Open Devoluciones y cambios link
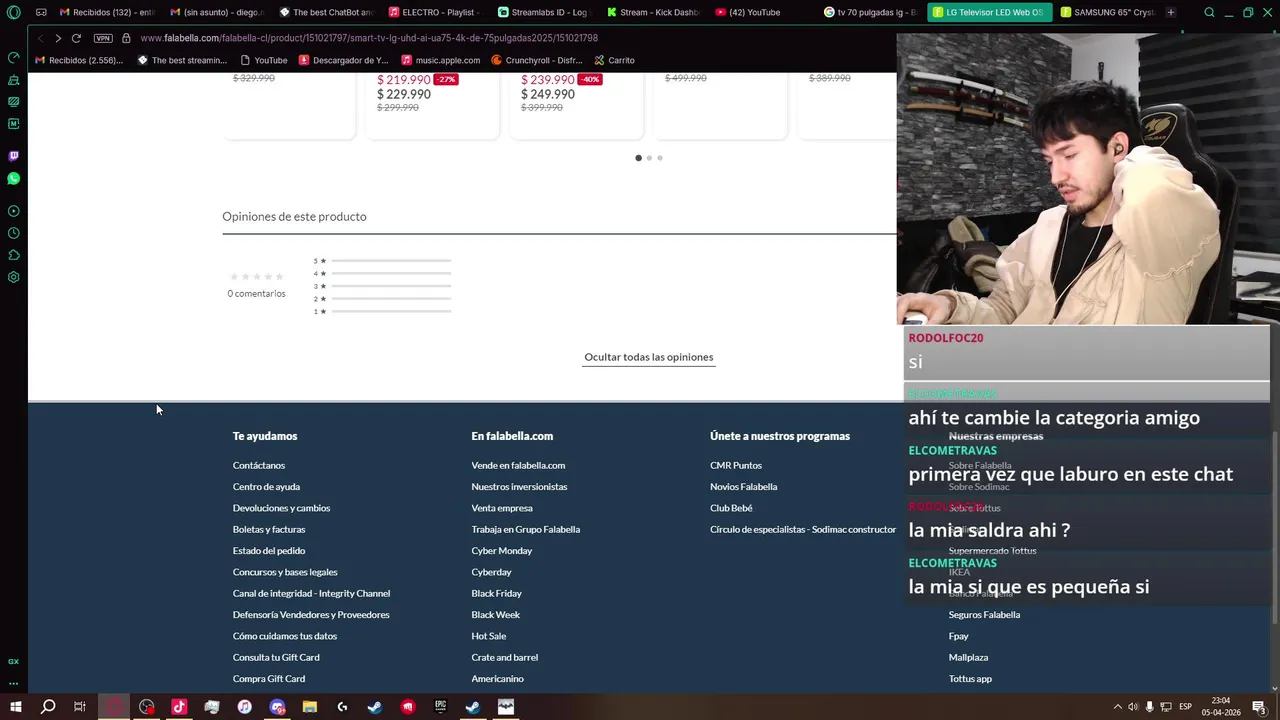Viewport: 1280px width, 720px height. (x=281, y=508)
